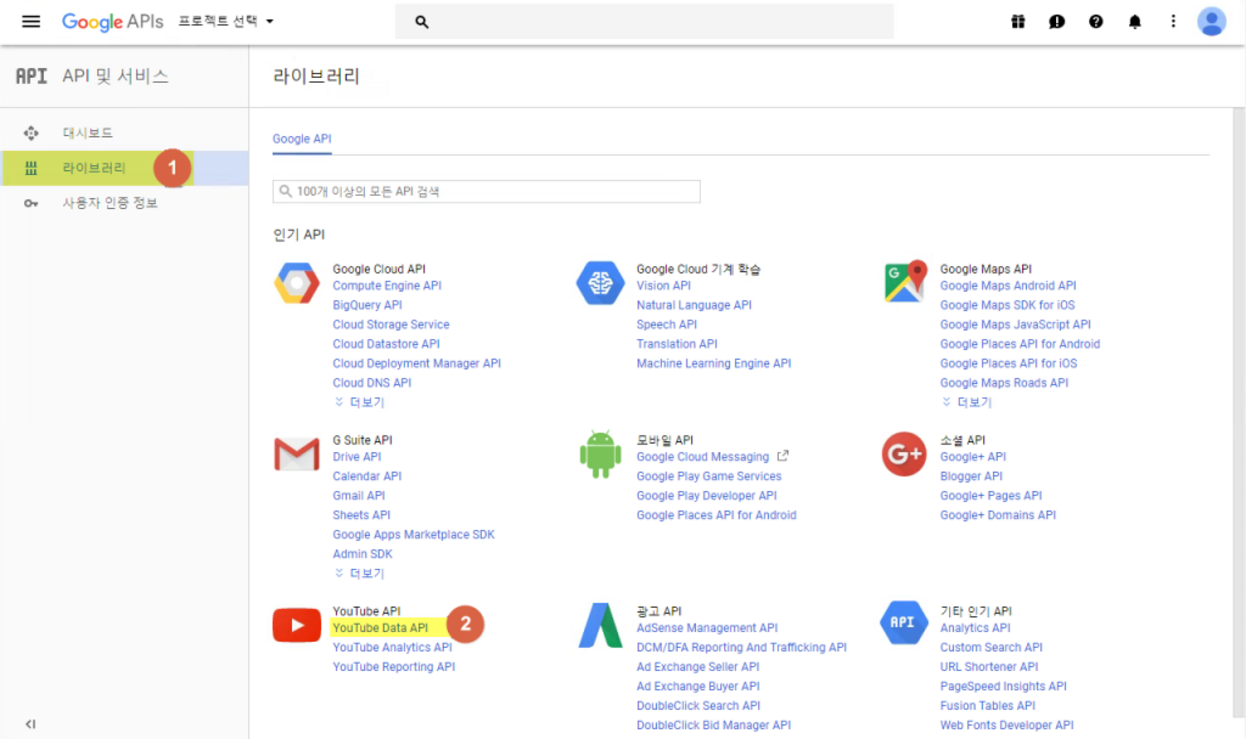Click the Gmail G Suite icon

click(297, 455)
